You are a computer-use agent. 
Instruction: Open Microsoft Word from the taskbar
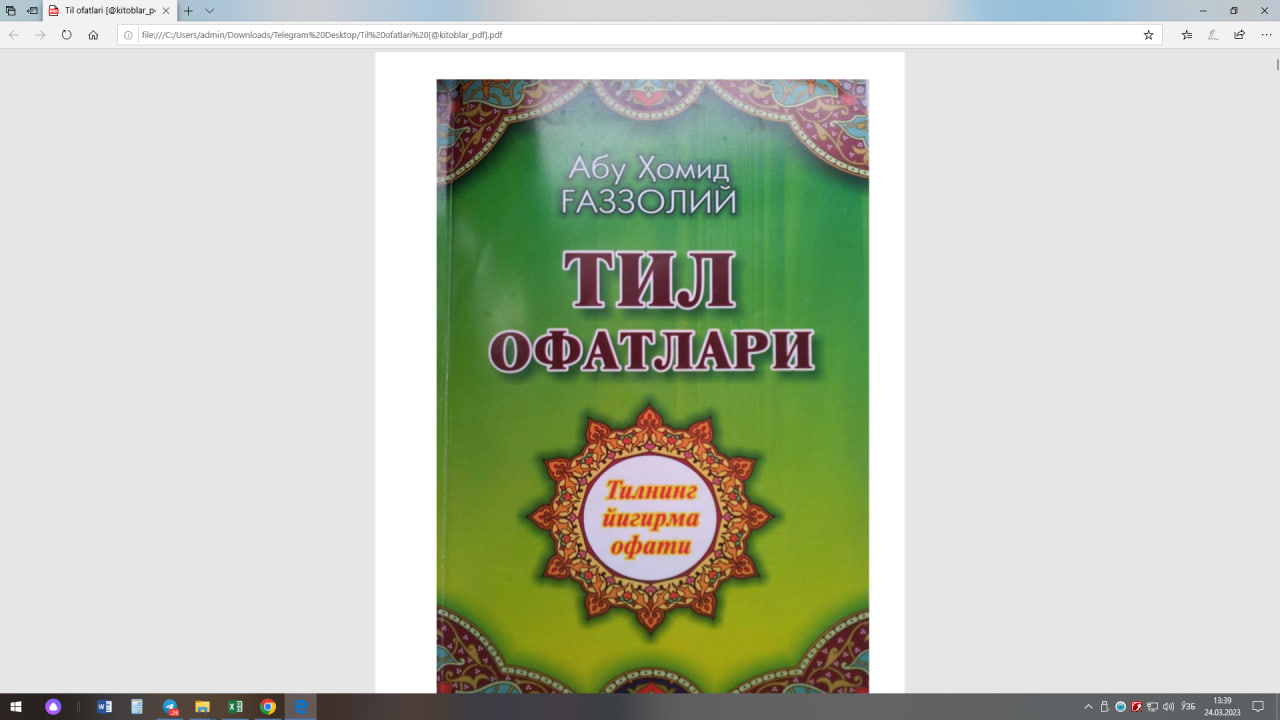pyautogui.click(x=104, y=706)
